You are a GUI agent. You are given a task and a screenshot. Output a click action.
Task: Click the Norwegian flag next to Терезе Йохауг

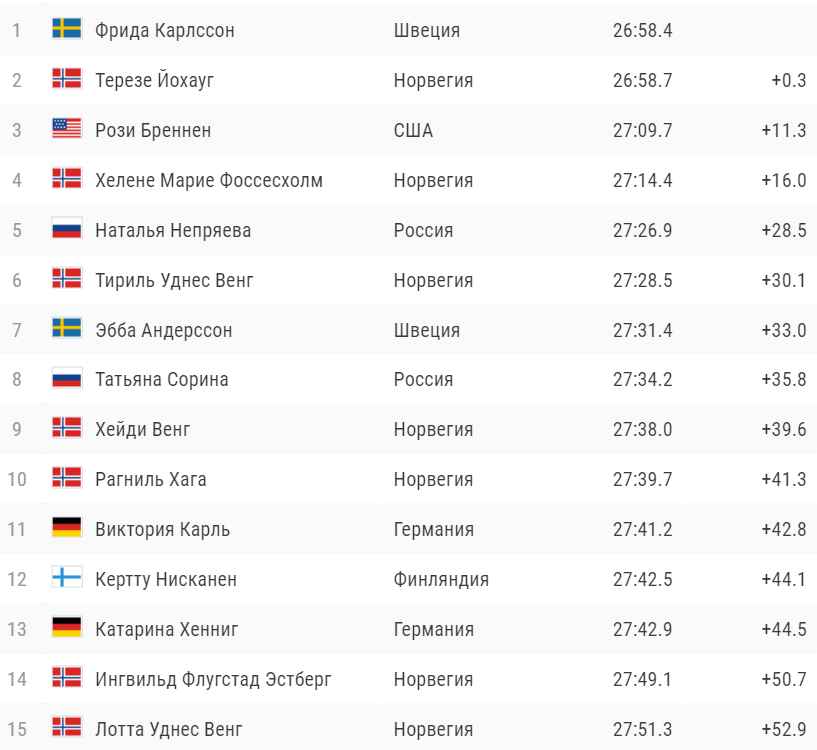point(67,79)
